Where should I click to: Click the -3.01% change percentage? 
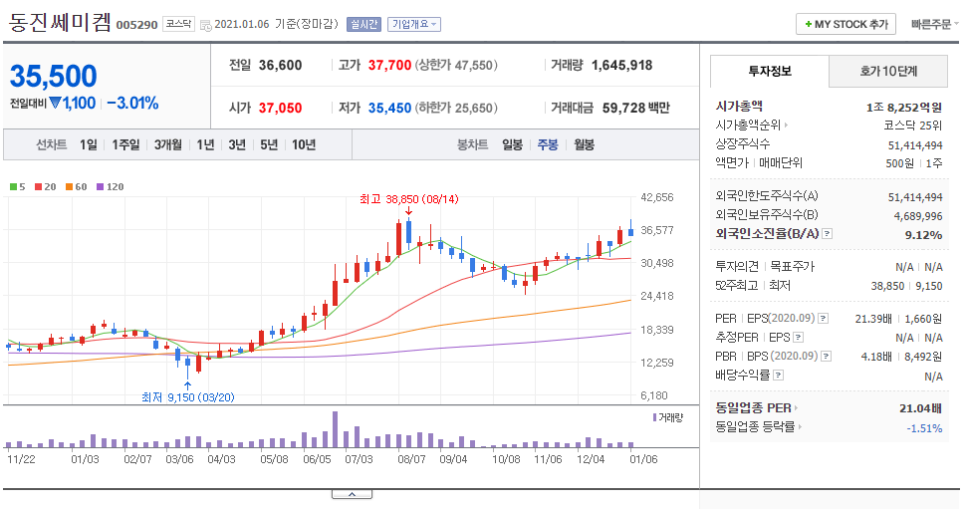point(132,103)
